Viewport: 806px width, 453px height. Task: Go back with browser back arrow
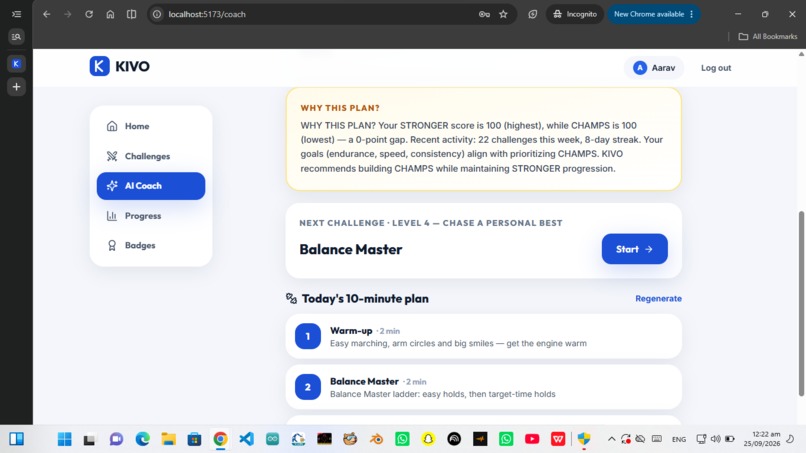point(47,14)
